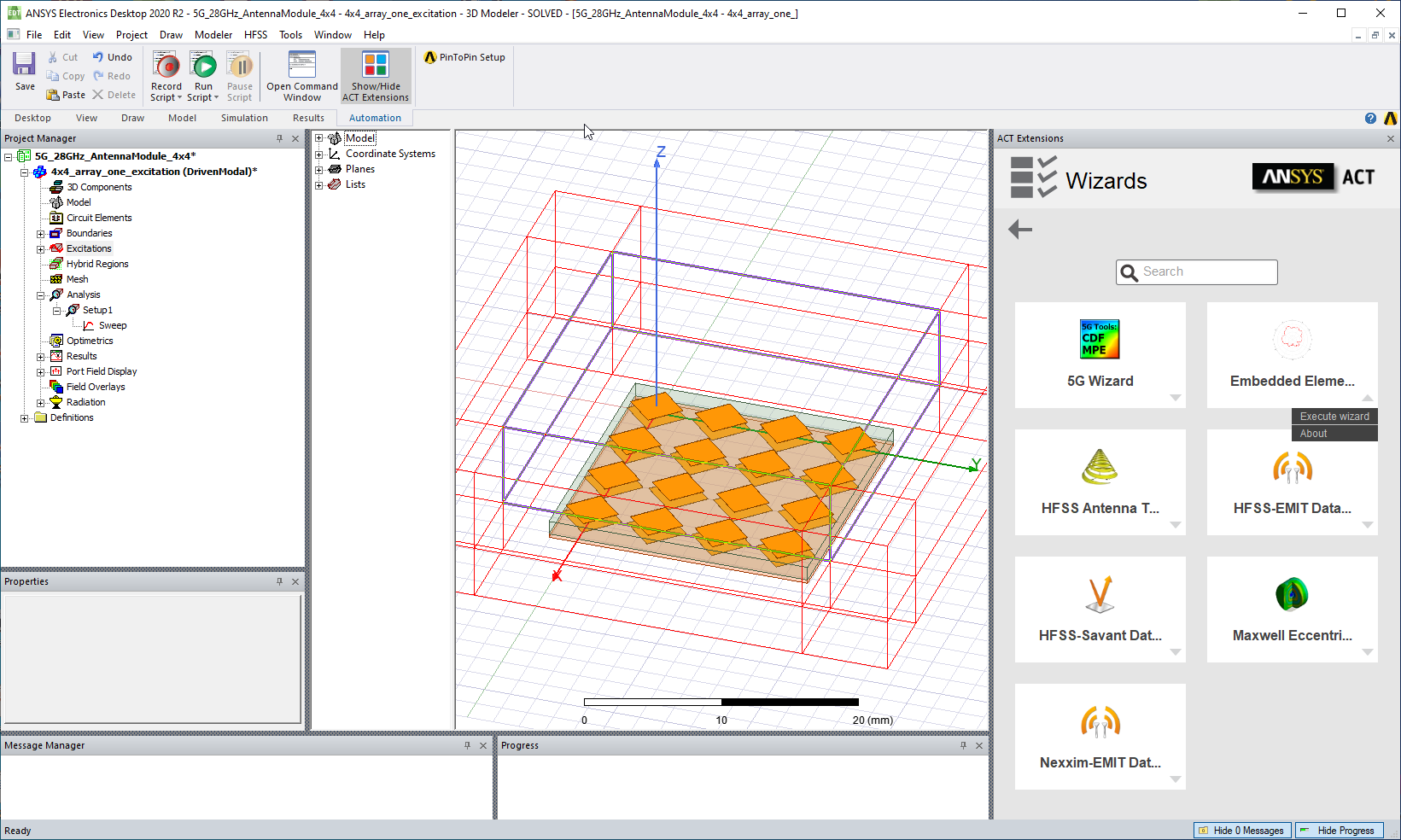Click Execute wizard in popup
The image size is (1401, 840).
coord(1334,417)
